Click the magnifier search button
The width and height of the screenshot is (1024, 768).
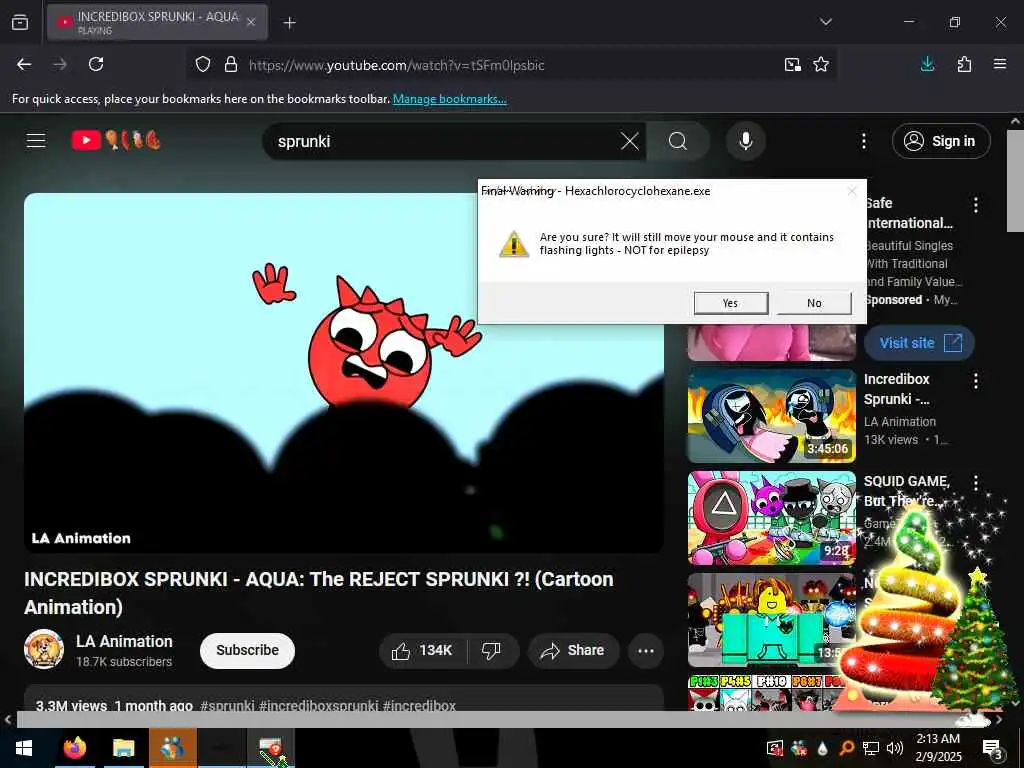pyautogui.click(x=678, y=141)
